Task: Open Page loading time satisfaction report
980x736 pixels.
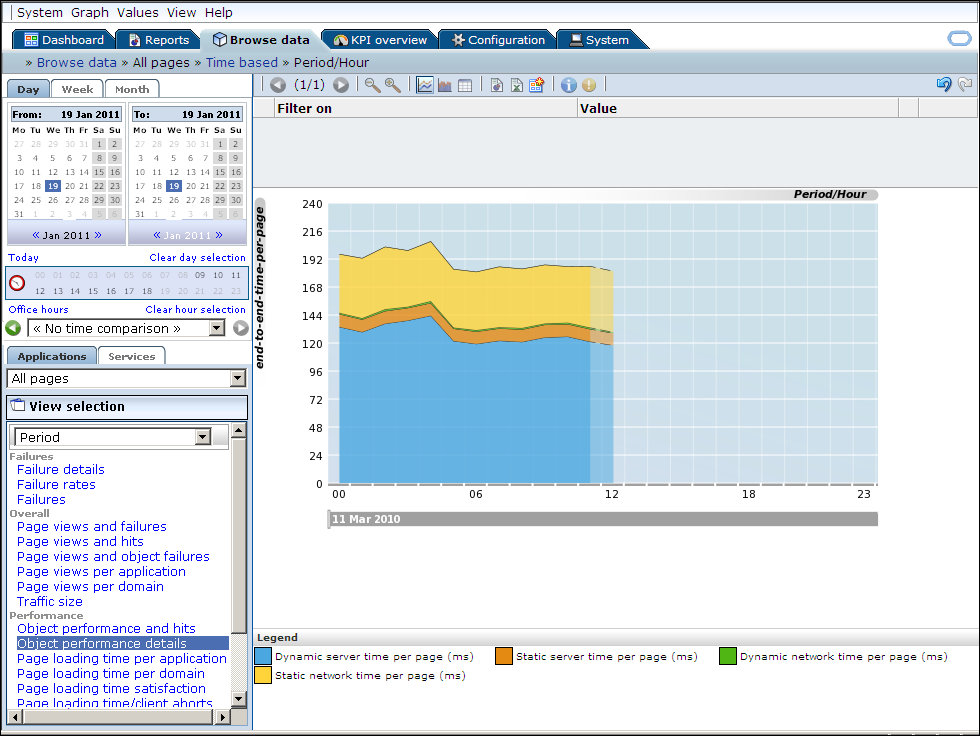Action: (x=111, y=689)
